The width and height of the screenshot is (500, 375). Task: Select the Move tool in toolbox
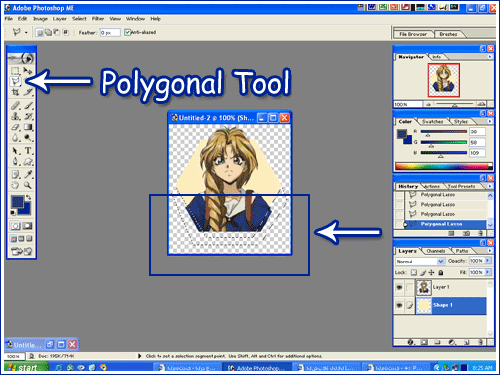tap(28, 71)
